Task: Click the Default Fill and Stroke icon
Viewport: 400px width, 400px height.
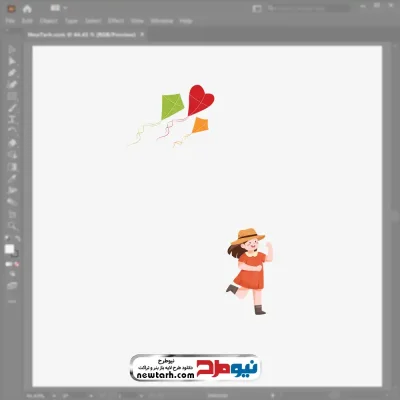Action: [7, 238]
